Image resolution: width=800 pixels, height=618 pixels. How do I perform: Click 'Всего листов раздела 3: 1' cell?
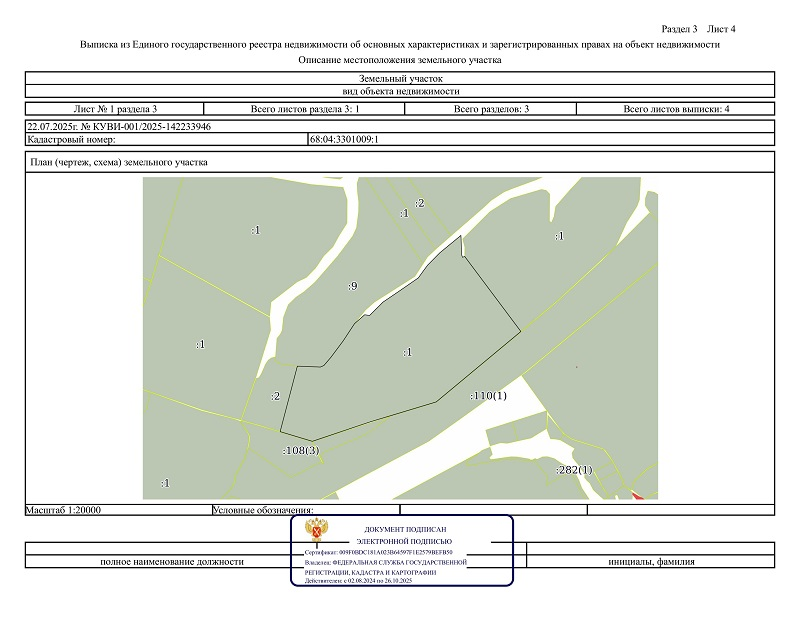tap(305, 108)
